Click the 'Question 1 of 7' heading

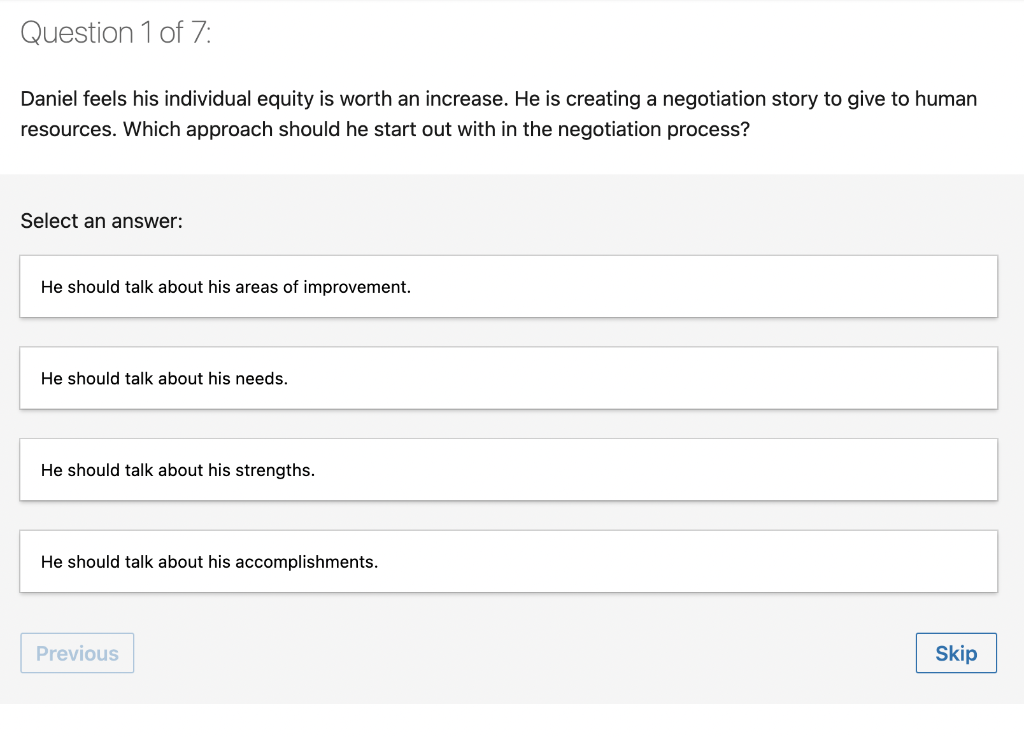tap(116, 33)
